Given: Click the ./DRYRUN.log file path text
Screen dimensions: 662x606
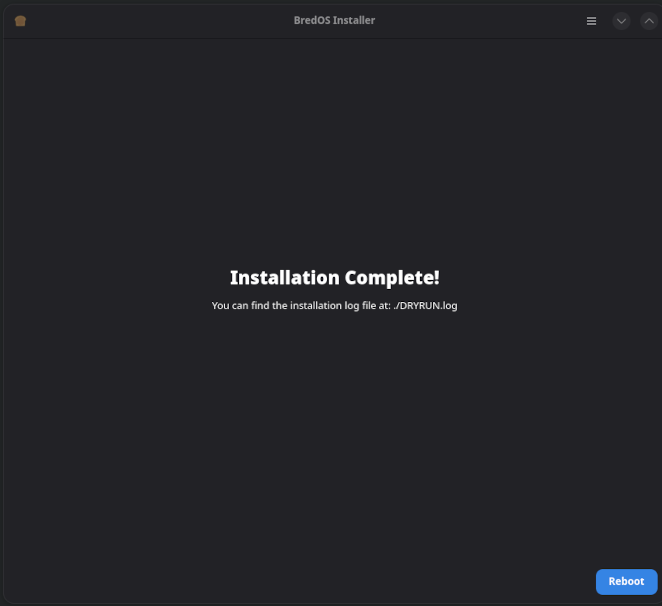Looking at the screenshot, I should (425, 306).
